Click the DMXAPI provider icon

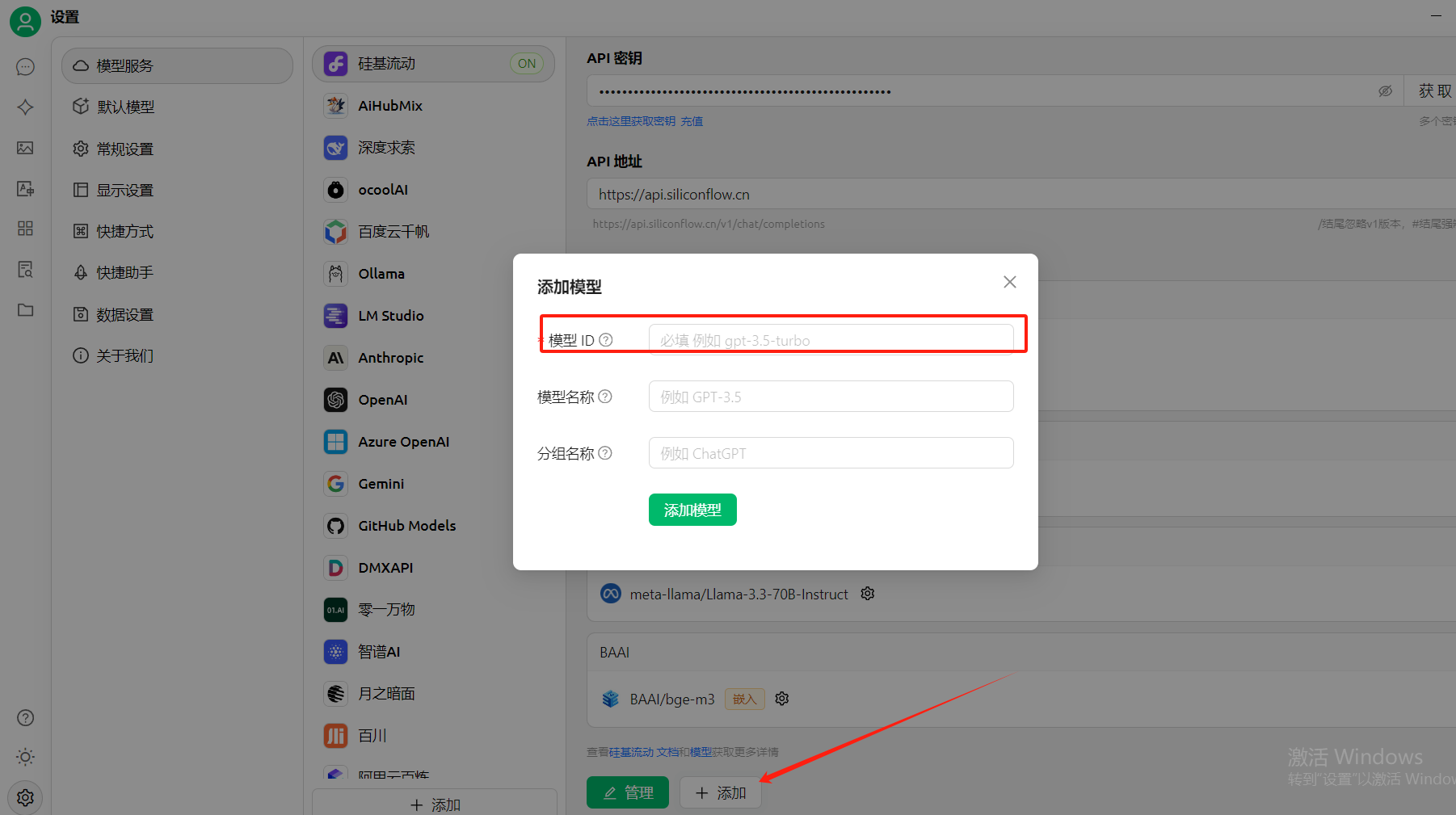tap(335, 568)
